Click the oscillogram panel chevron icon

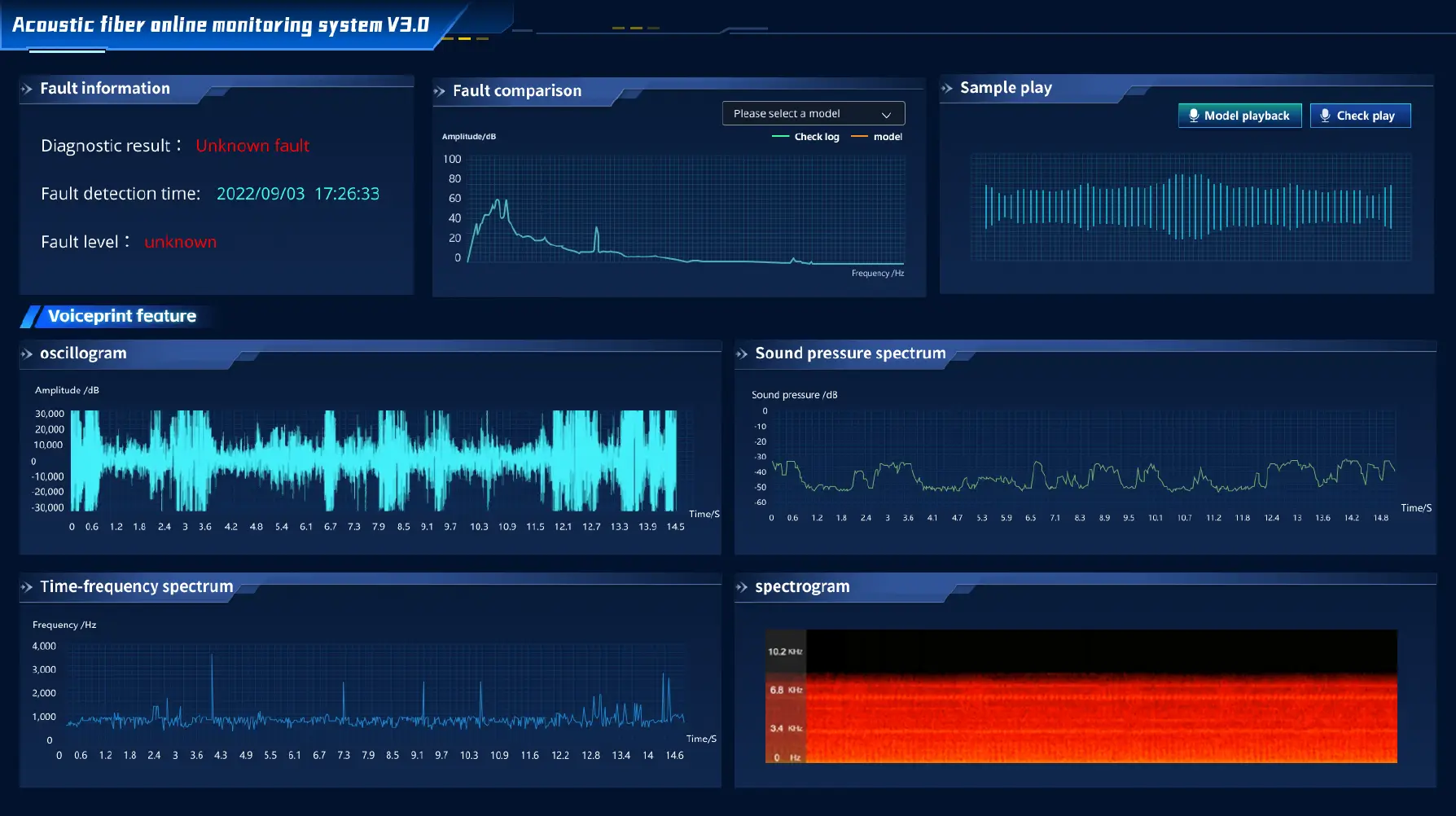(28, 353)
